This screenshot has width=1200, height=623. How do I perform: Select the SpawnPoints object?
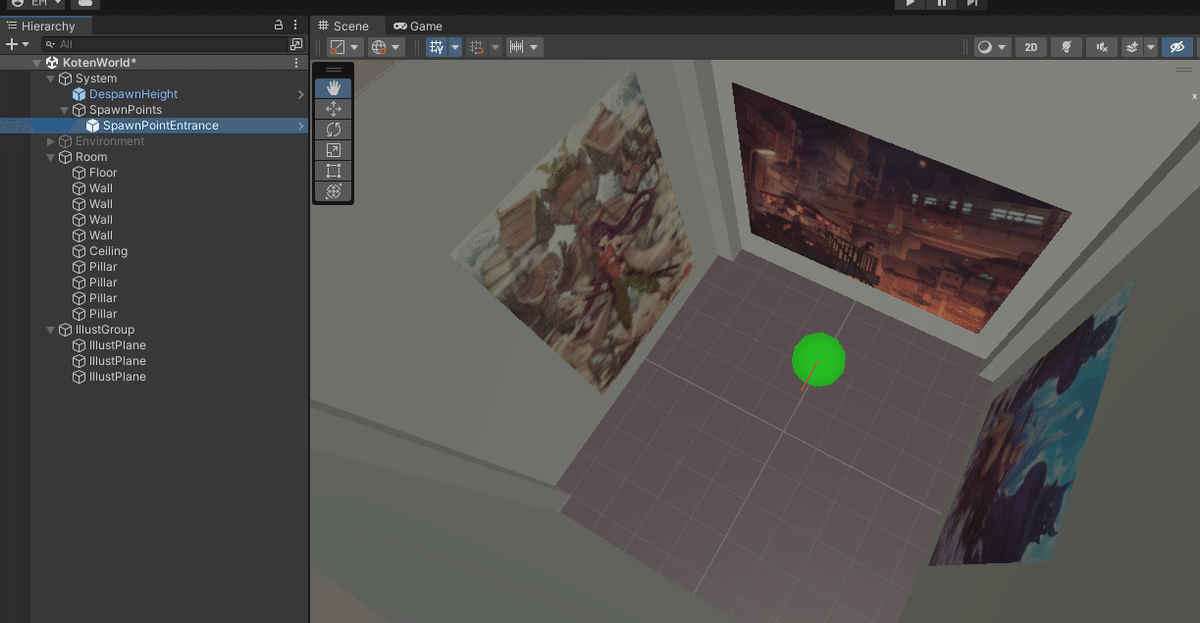125,110
